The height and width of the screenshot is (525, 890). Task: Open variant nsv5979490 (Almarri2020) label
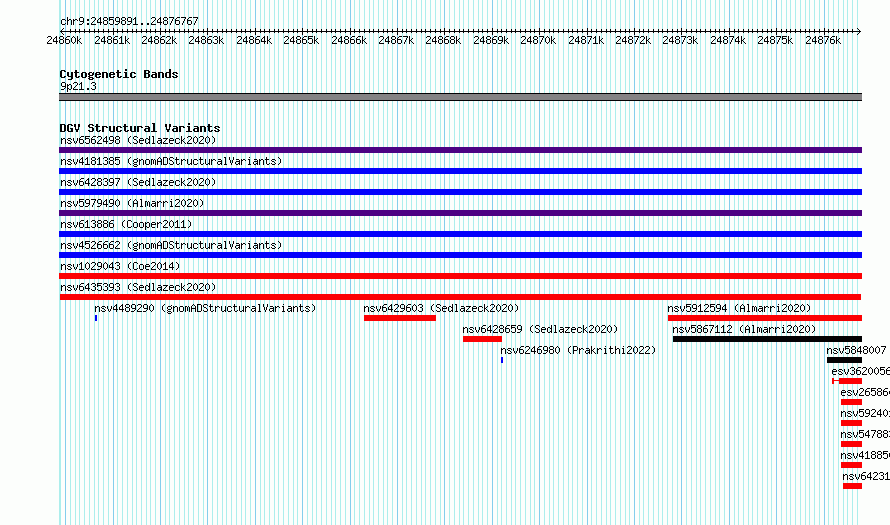pyautogui.click(x=132, y=203)
